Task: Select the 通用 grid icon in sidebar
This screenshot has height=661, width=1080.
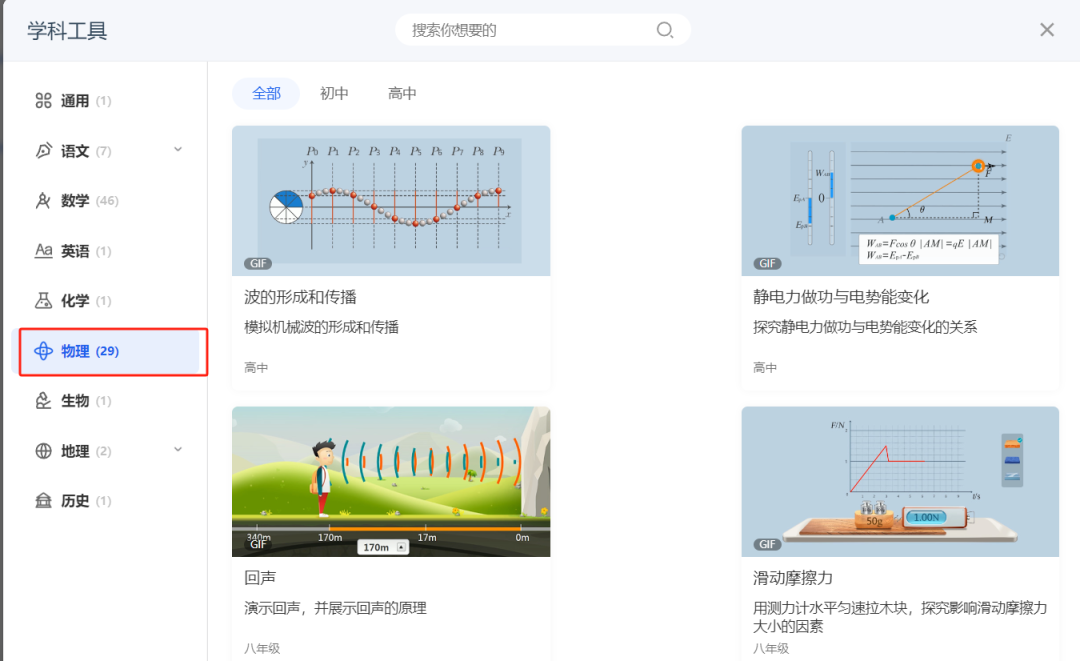Action: pos(42,100)
